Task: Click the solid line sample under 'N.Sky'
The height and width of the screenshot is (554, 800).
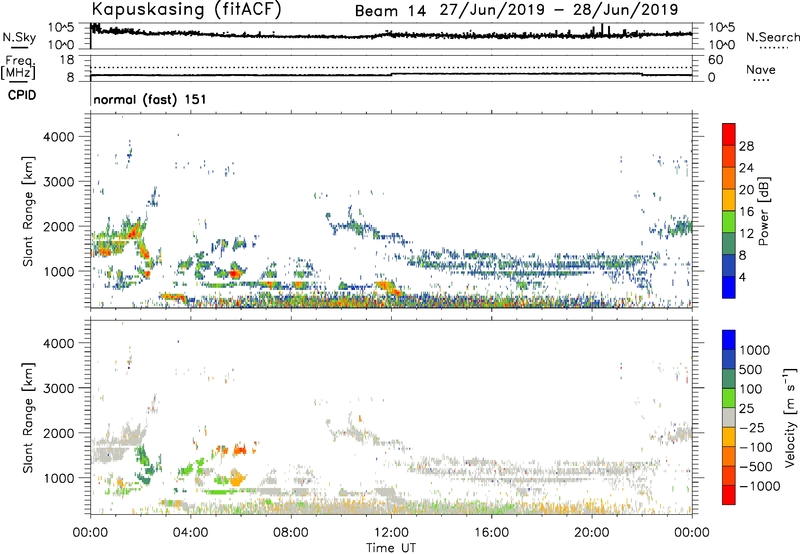Action: point(19,47)
